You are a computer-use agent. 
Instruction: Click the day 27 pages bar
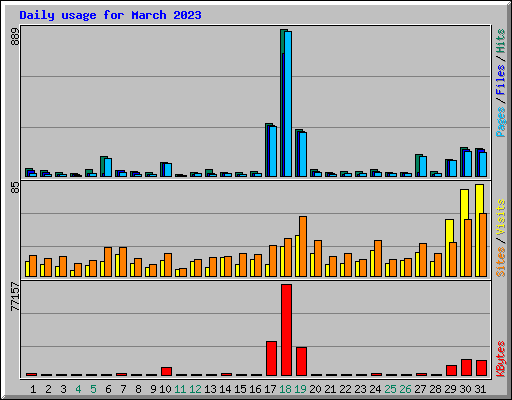(423, 166)
